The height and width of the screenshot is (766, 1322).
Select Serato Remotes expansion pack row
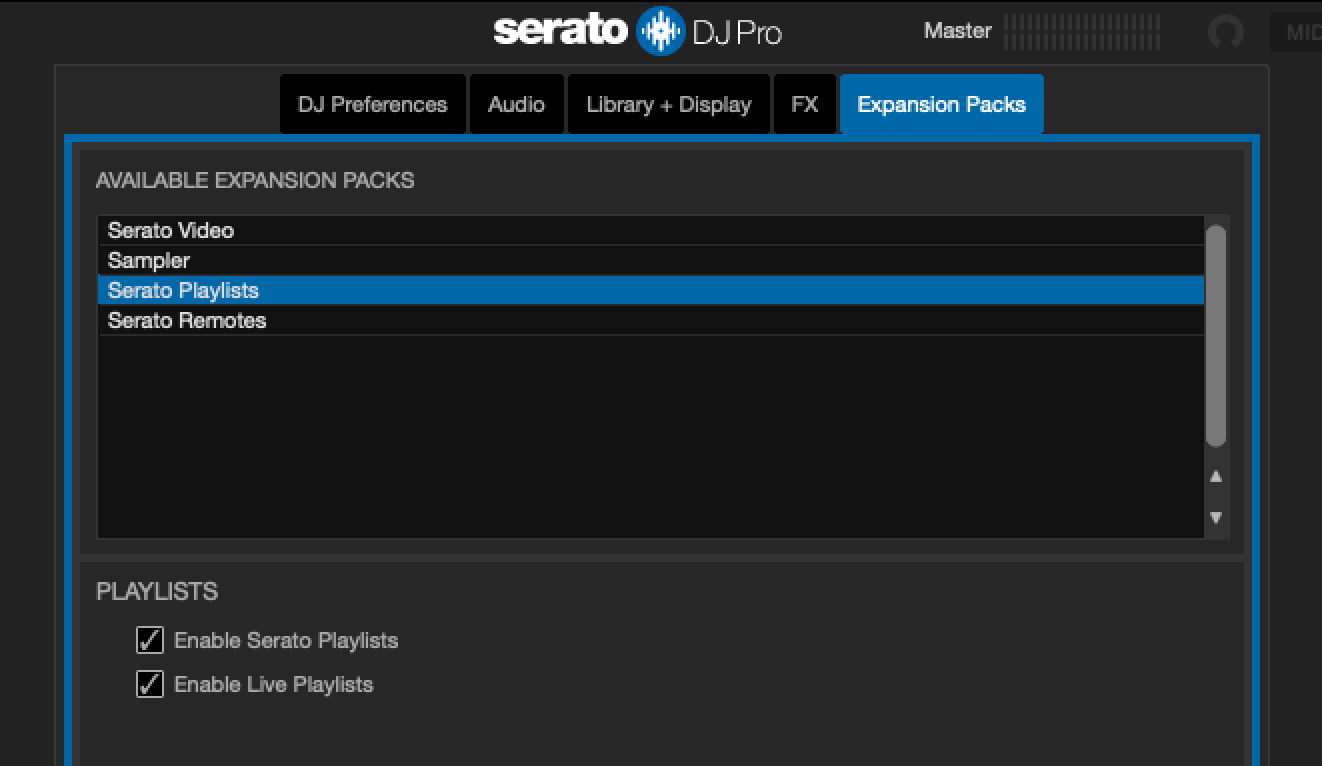pyautogui.click(x=651, y=320)
